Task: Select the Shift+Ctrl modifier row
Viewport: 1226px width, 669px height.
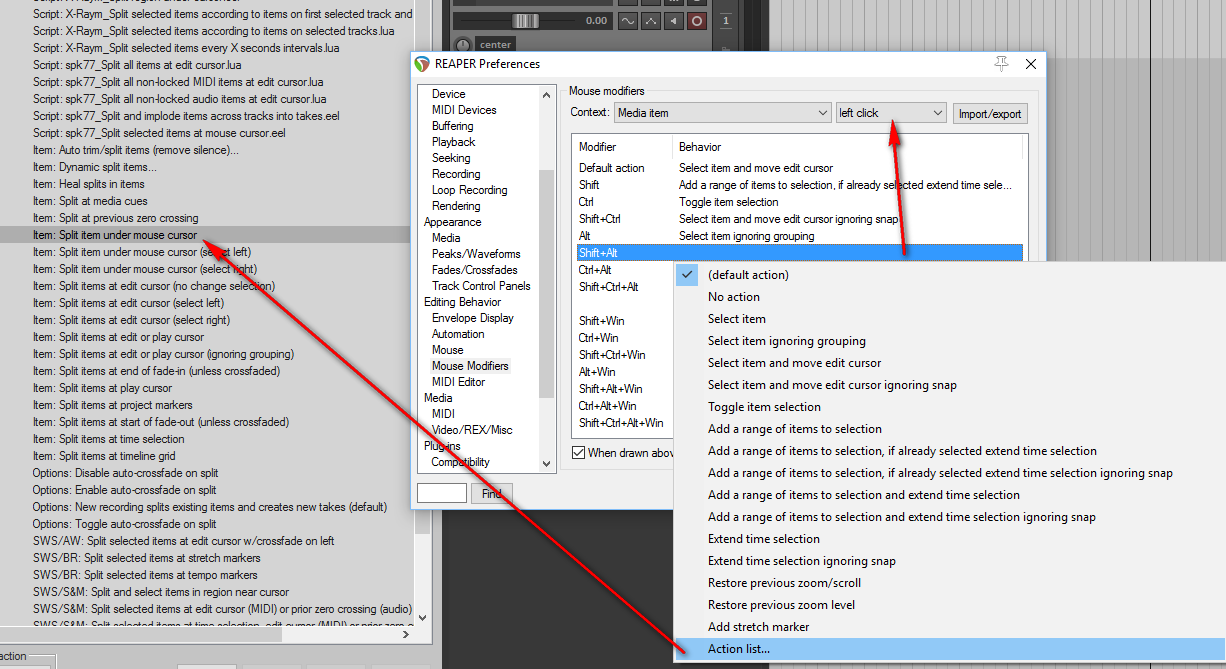Action: tap(800, 219)
